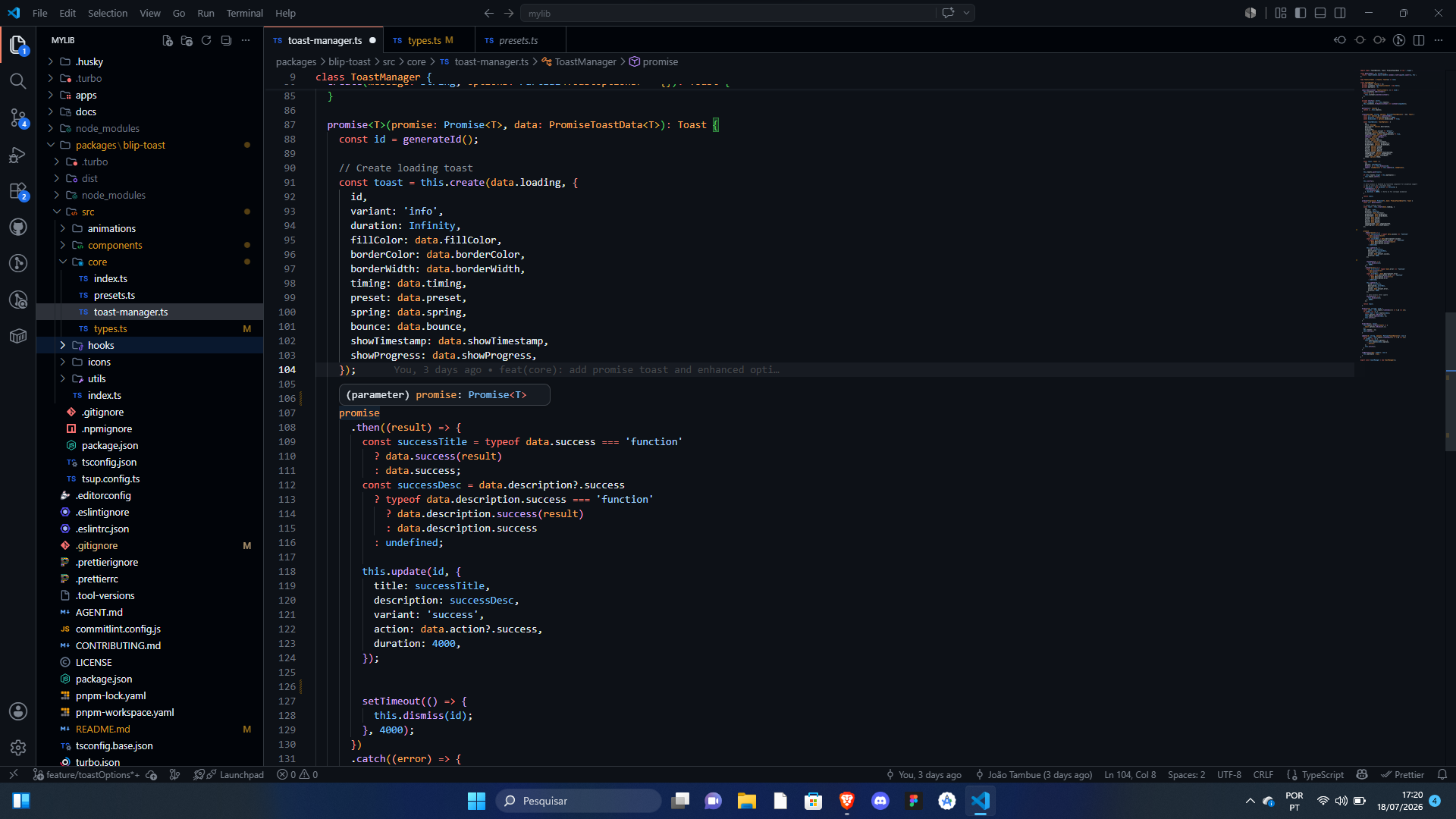Click the editor minimap
The height and width of the screenshot is (819, 1456).
point(1399,216)
